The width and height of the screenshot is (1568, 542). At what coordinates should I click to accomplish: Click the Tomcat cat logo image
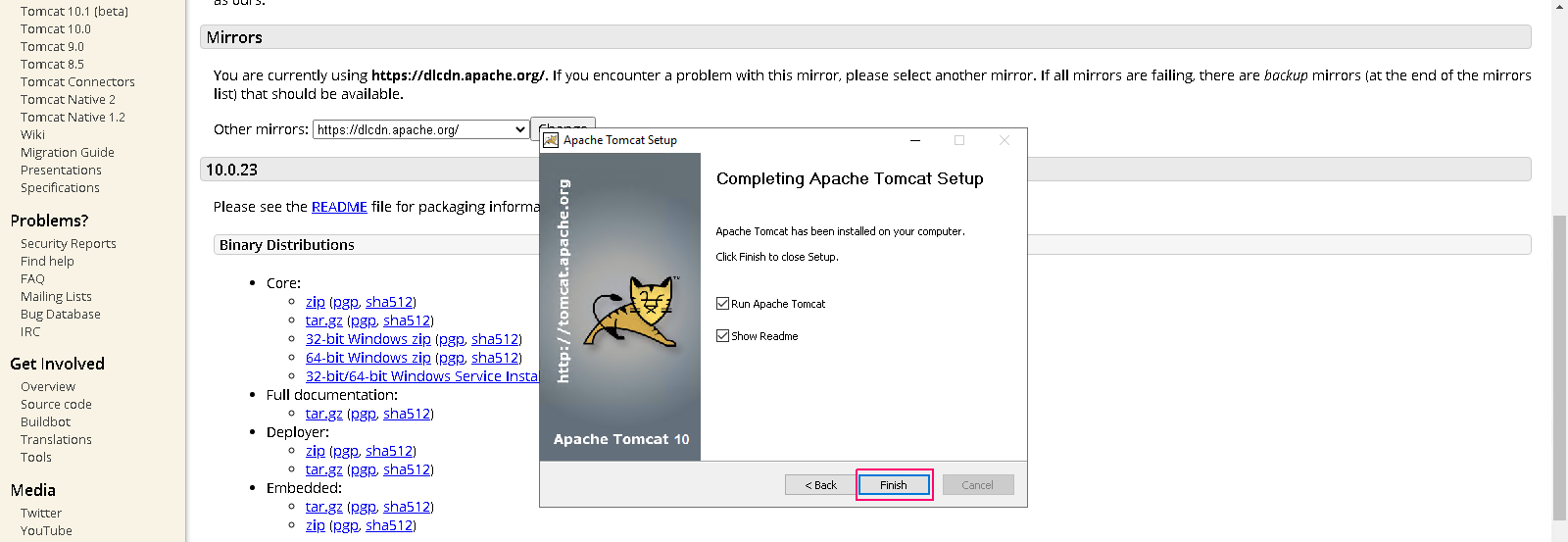coord(632,312)
